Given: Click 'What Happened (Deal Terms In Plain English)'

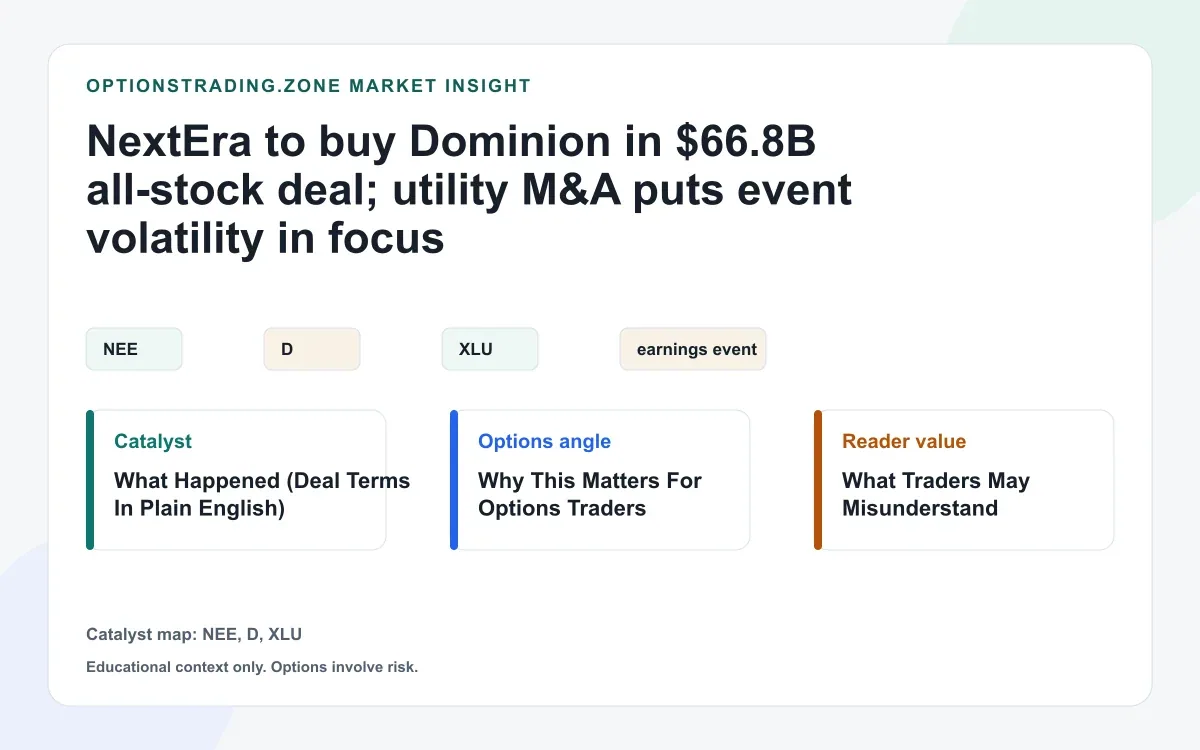Looking at the screenshot, I should (x=262, y=494).
